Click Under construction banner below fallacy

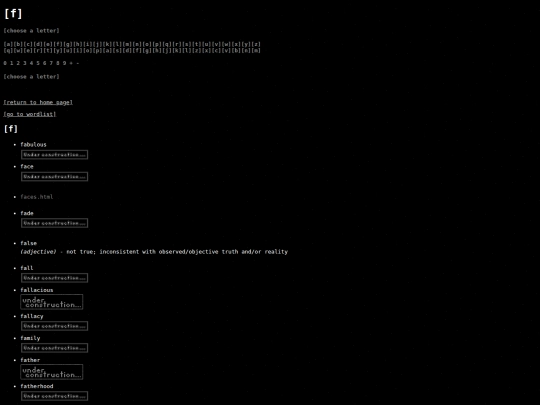tap(54, 326)
